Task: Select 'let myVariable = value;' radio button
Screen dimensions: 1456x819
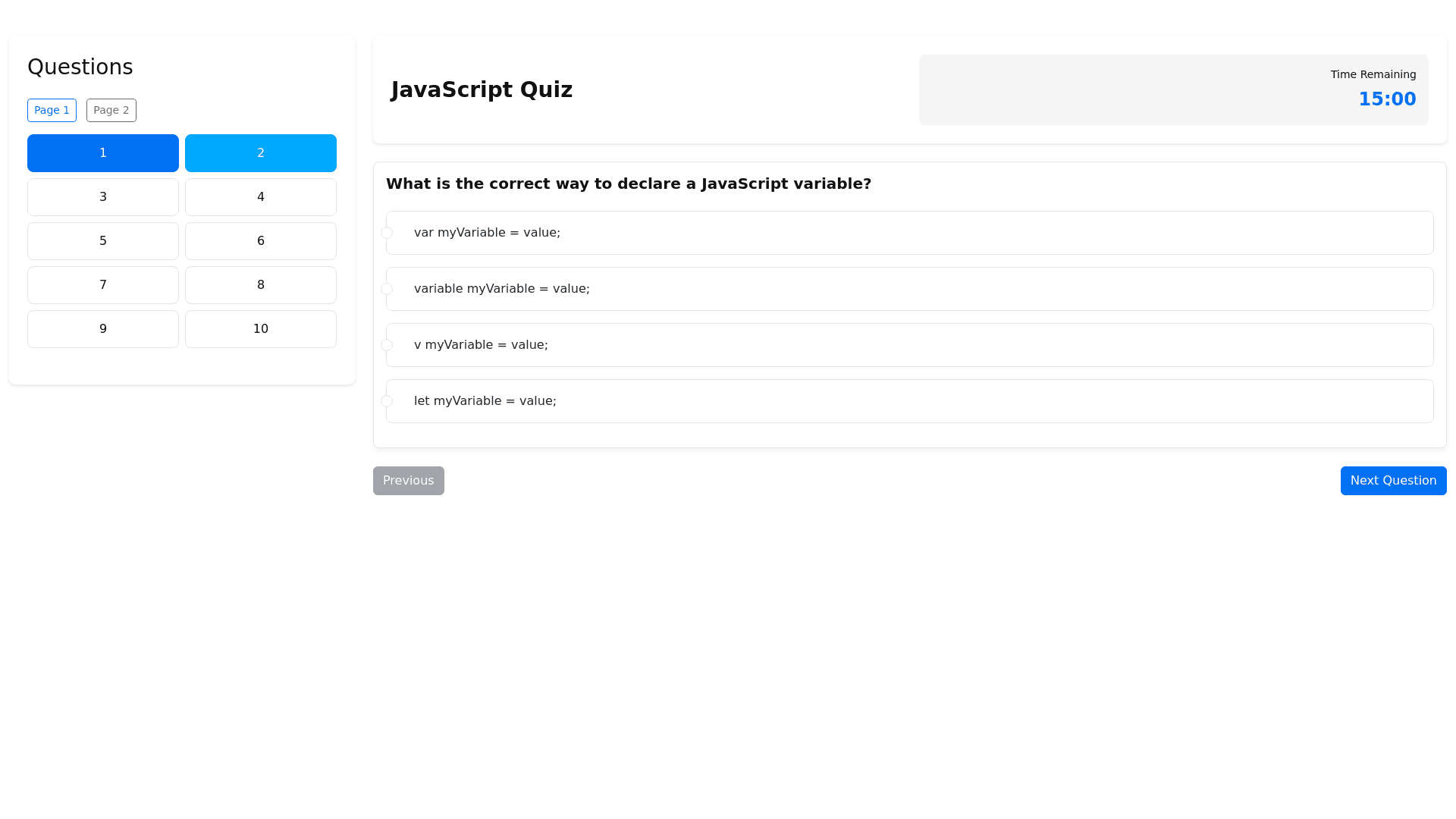Action: (387, 401)
